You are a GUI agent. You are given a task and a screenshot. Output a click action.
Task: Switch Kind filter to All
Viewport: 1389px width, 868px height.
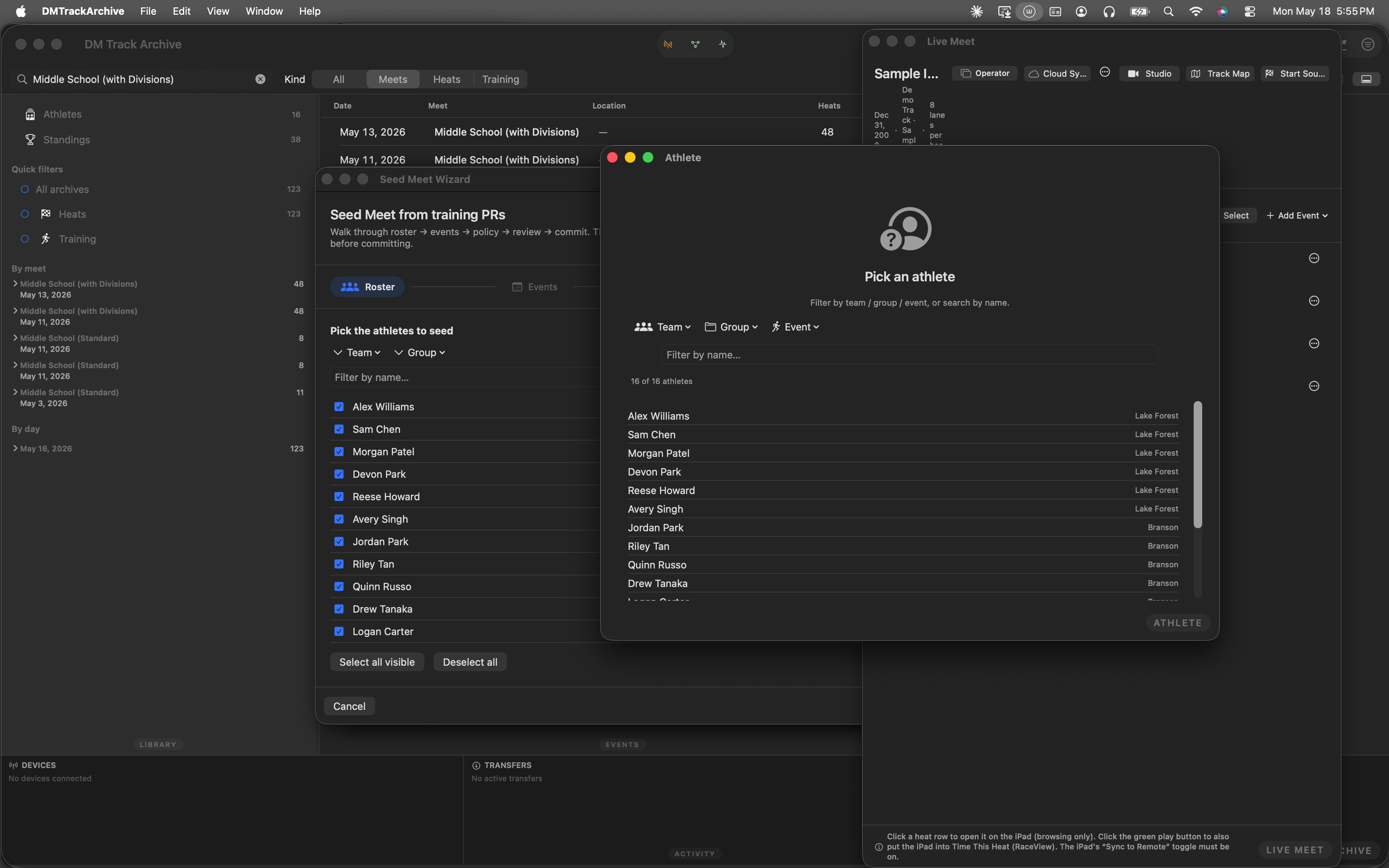point(339,79)
